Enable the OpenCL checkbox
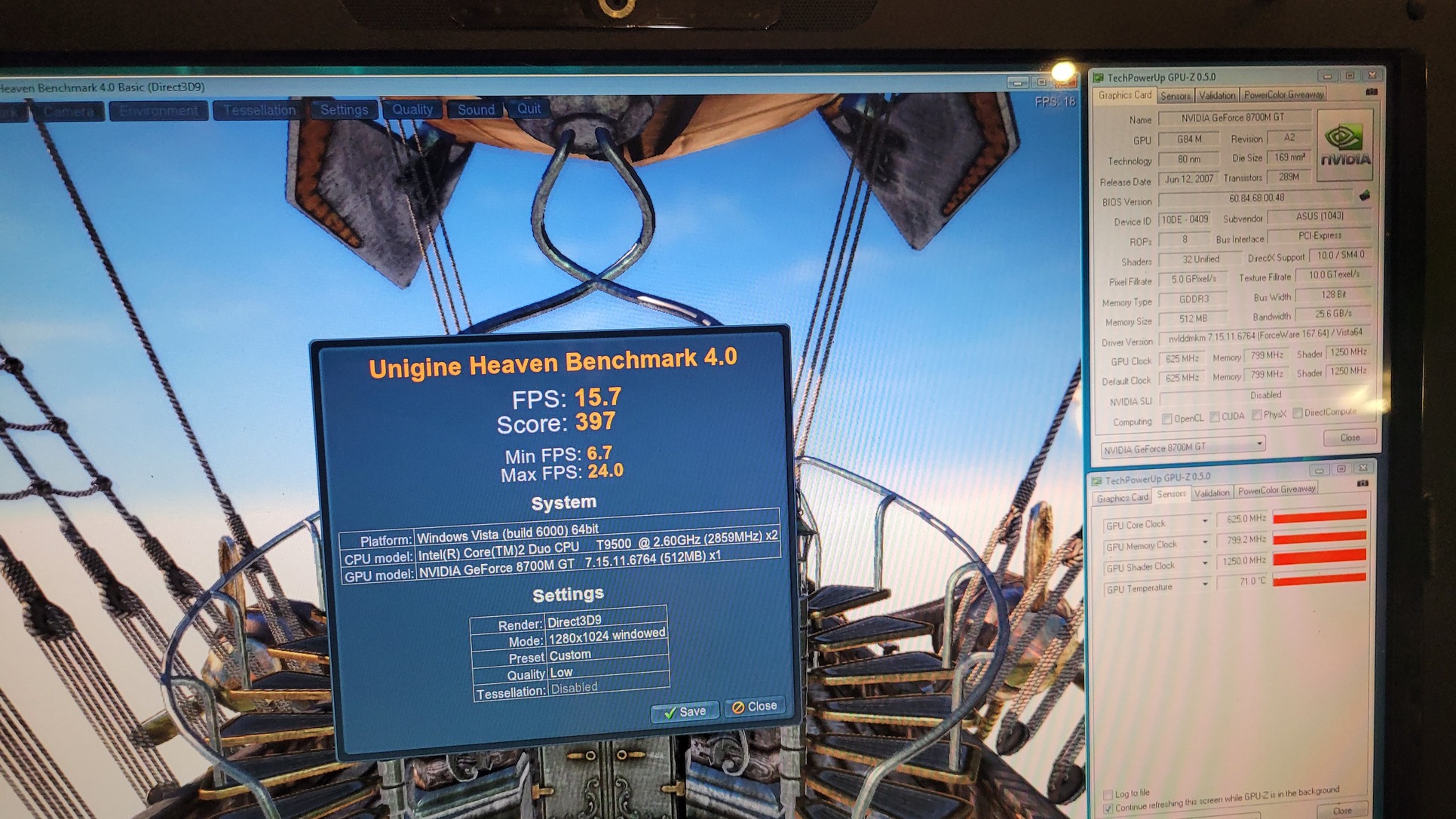Viewport: 1456px width, 819px height. [x=1166, y=419]
